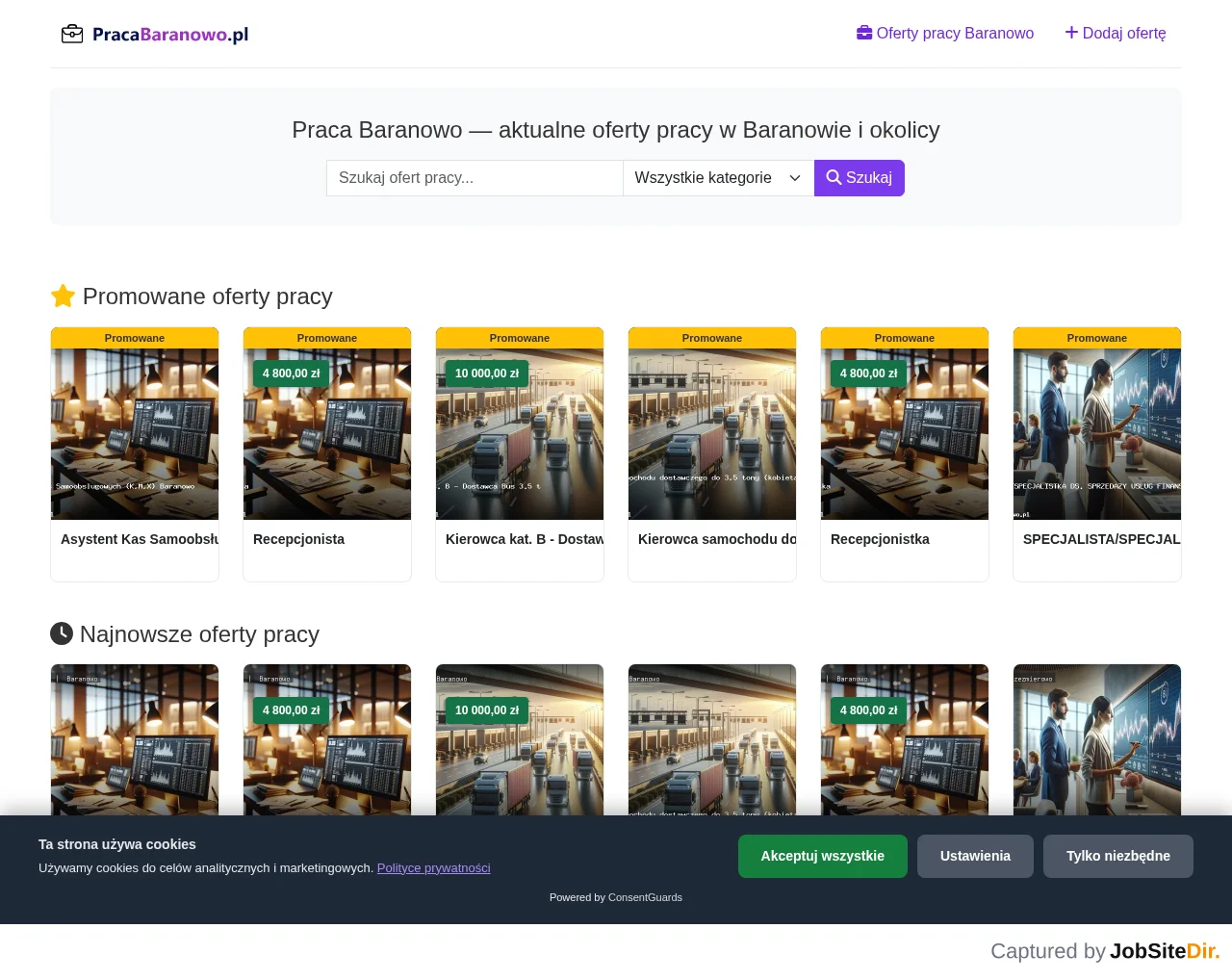Open promoted Recepcjonista offer title

point(298,539)
